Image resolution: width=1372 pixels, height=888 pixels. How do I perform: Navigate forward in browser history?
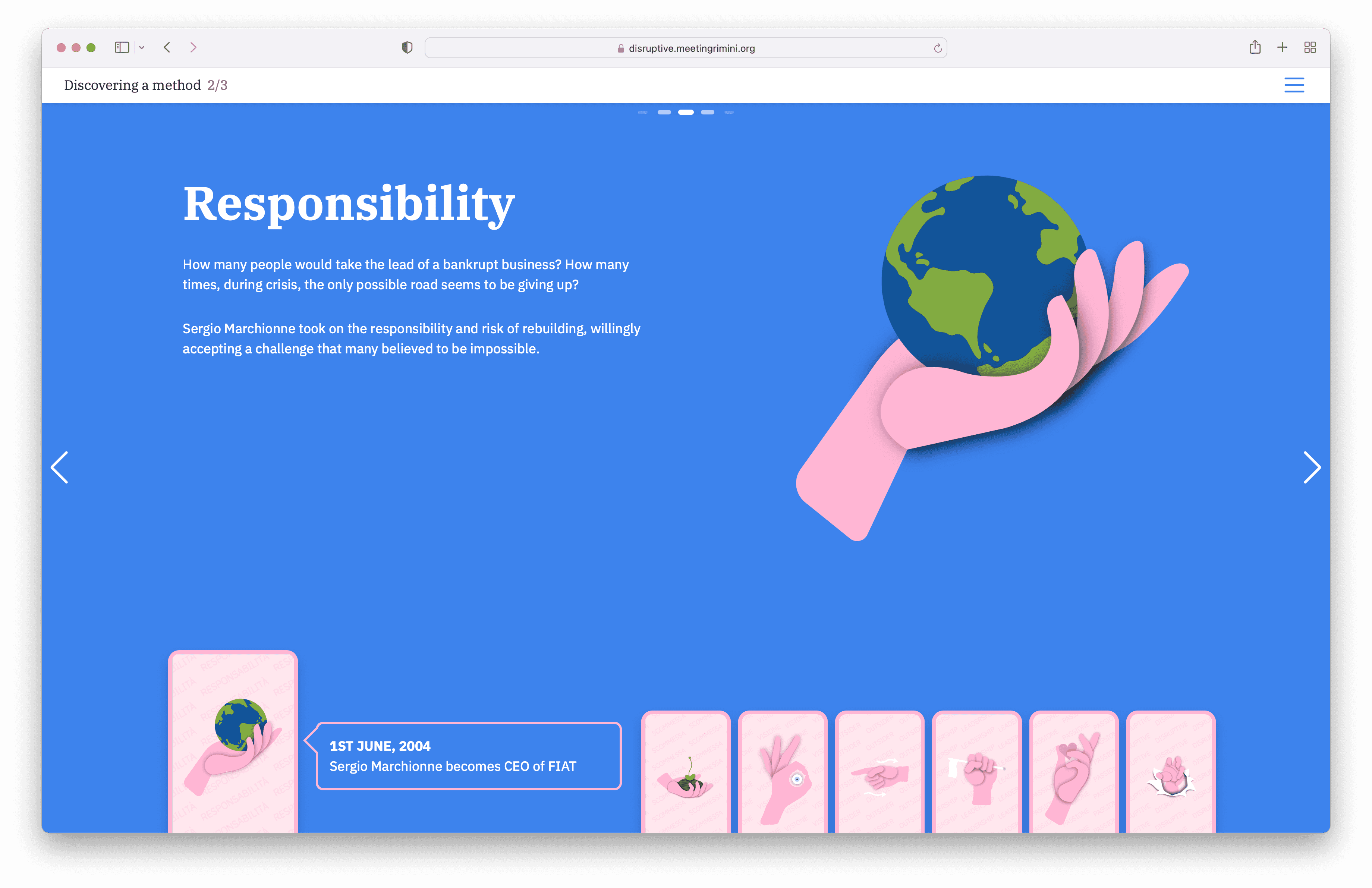point(193,47)
